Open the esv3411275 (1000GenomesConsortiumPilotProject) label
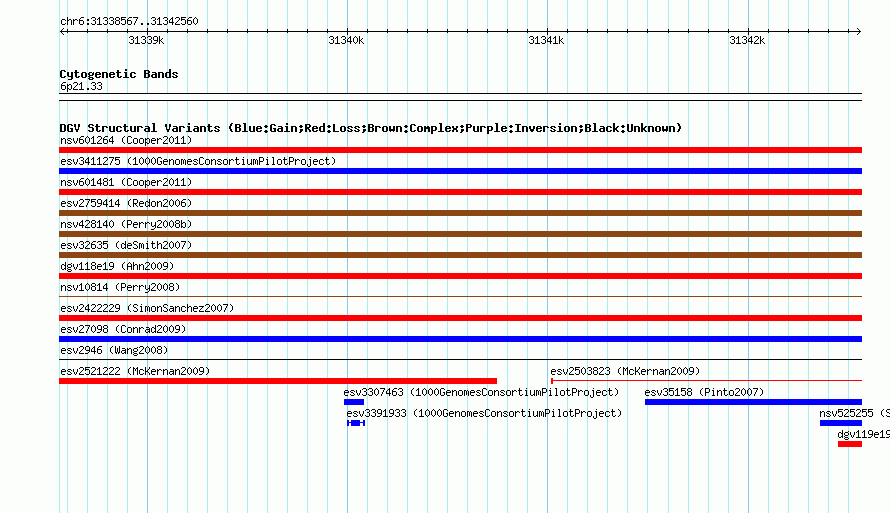This screenshot has width=890, height=513. click(x=198, y=161)
